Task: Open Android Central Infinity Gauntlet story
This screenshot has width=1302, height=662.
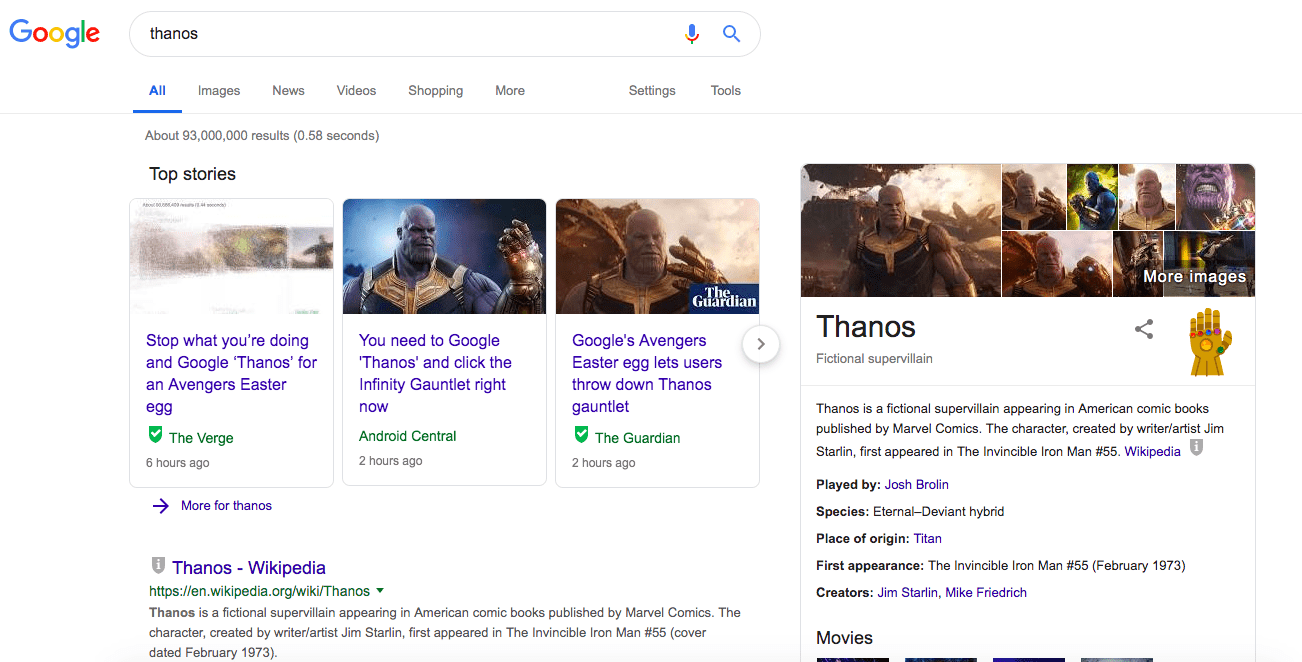Action: point(435,374)
